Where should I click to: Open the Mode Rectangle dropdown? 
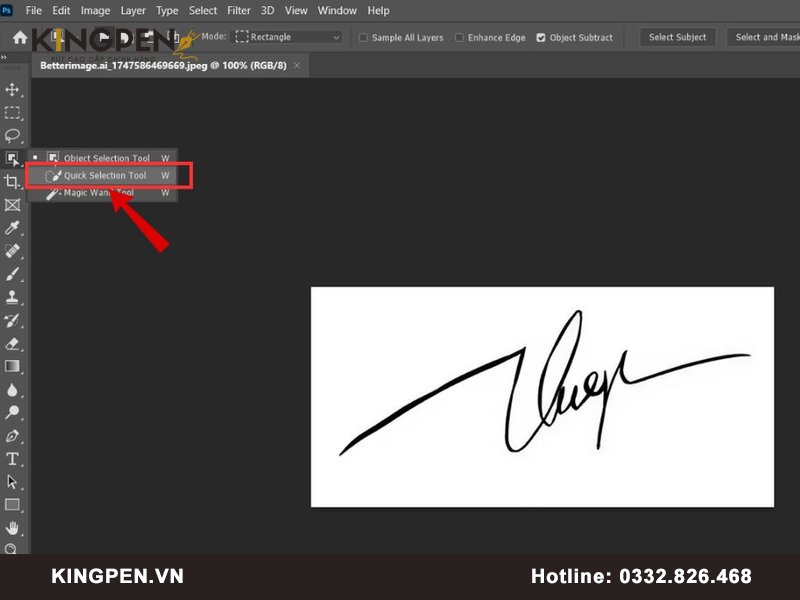[288, 37]
